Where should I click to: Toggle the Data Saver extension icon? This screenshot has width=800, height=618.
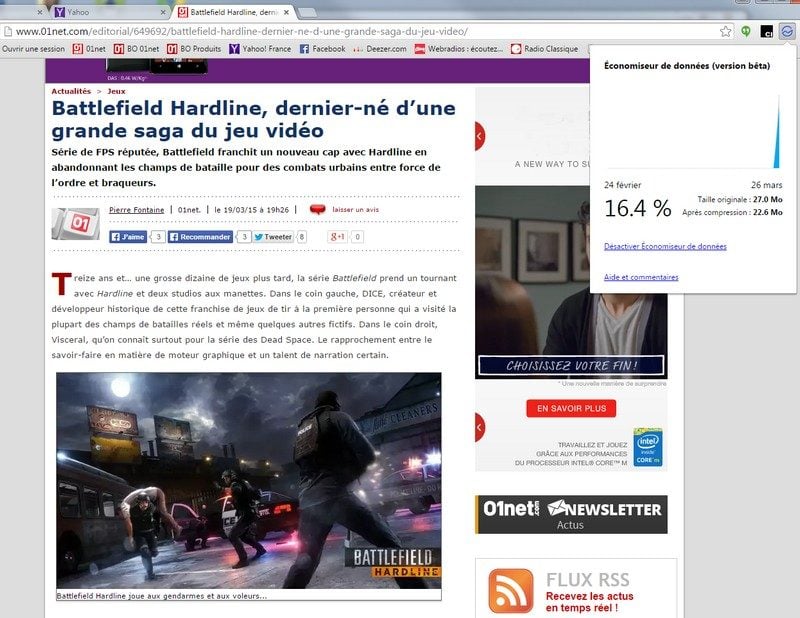[x=787, y=32]
